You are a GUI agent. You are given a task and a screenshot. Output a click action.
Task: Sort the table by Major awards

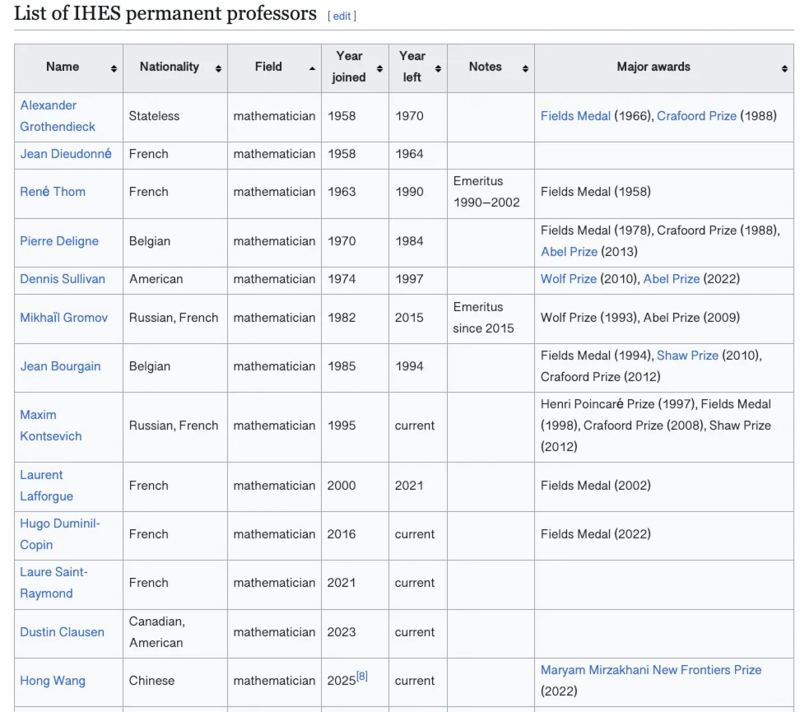point(785,69)
